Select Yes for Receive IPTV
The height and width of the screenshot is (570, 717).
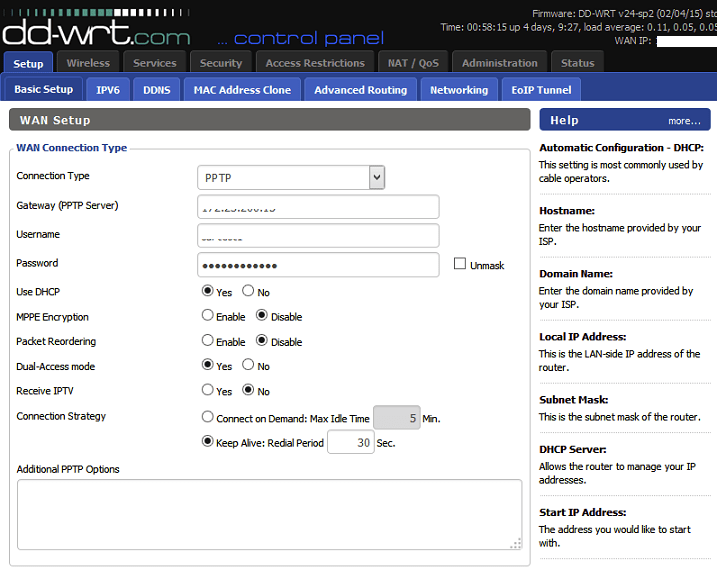coord(208,390)
